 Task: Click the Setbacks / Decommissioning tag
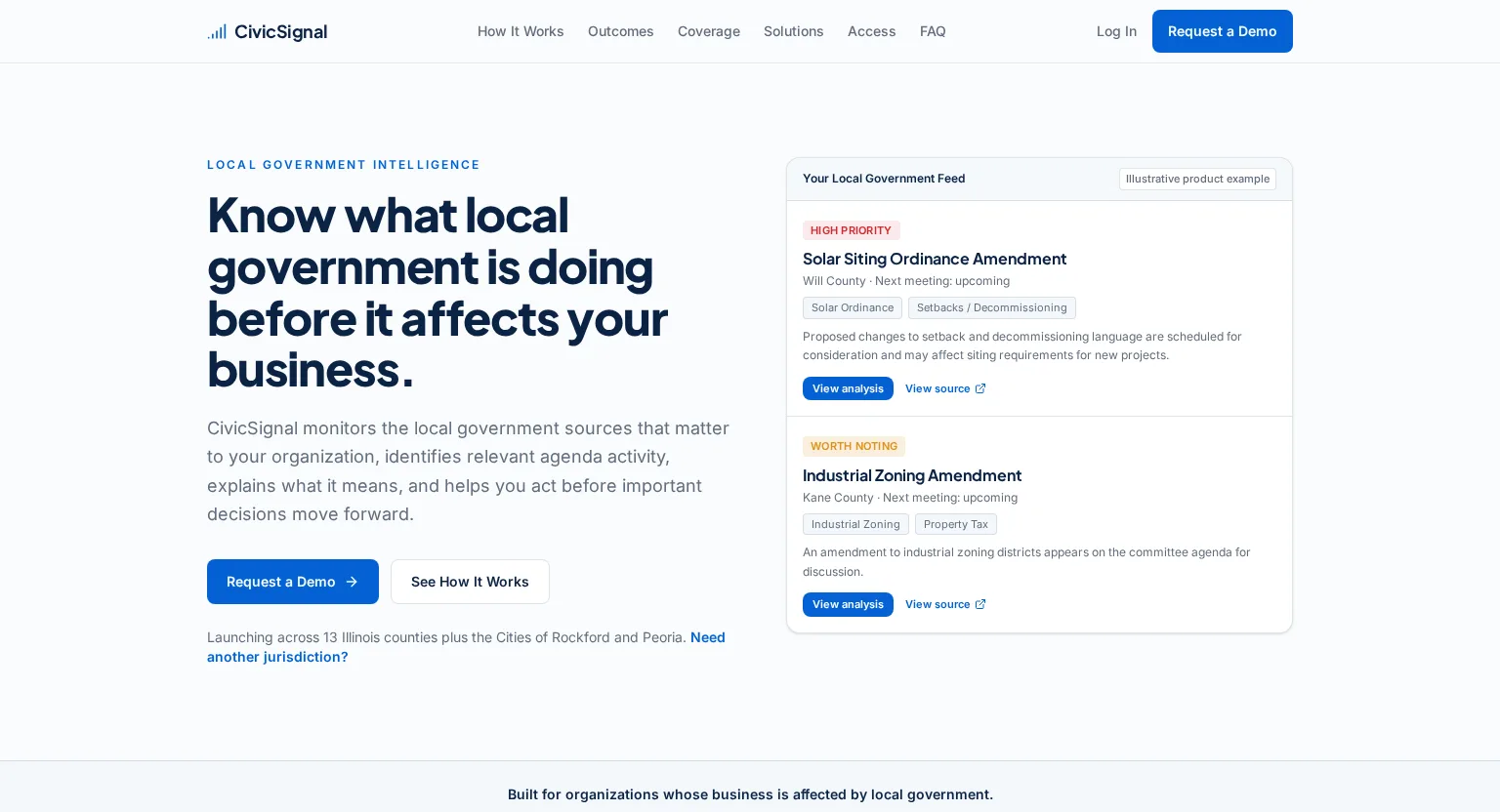992,307
